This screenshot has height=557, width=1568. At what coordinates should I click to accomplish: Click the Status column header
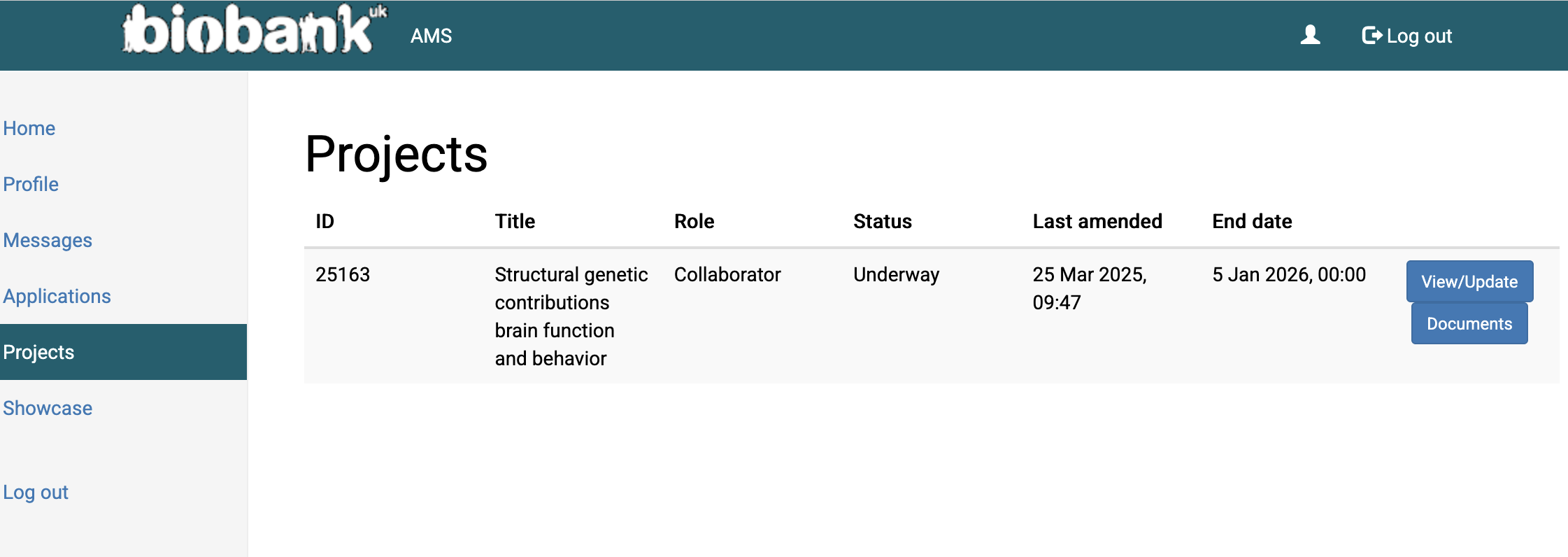883,221
